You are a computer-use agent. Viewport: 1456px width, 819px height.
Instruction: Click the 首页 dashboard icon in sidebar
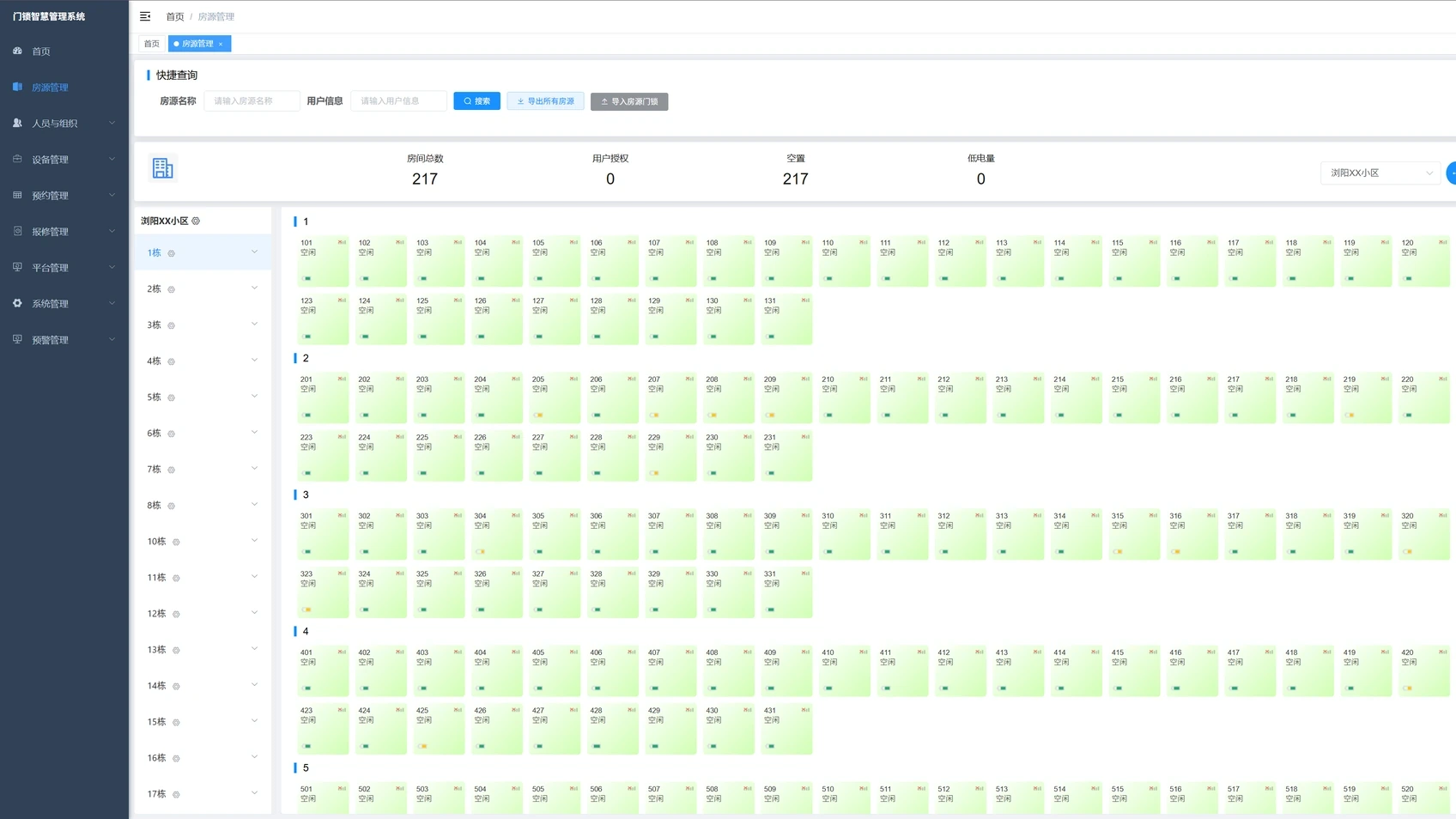tap(17, 51)
